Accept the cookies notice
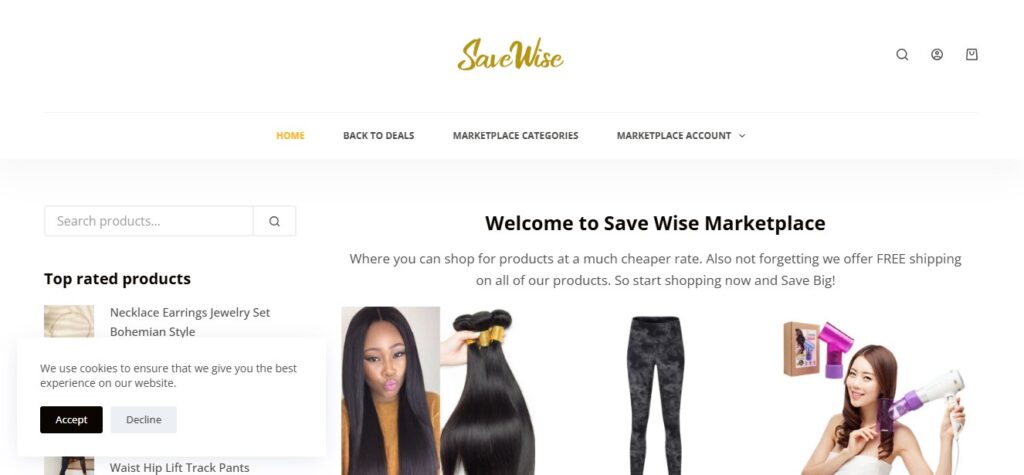 [x=71, y=419]
